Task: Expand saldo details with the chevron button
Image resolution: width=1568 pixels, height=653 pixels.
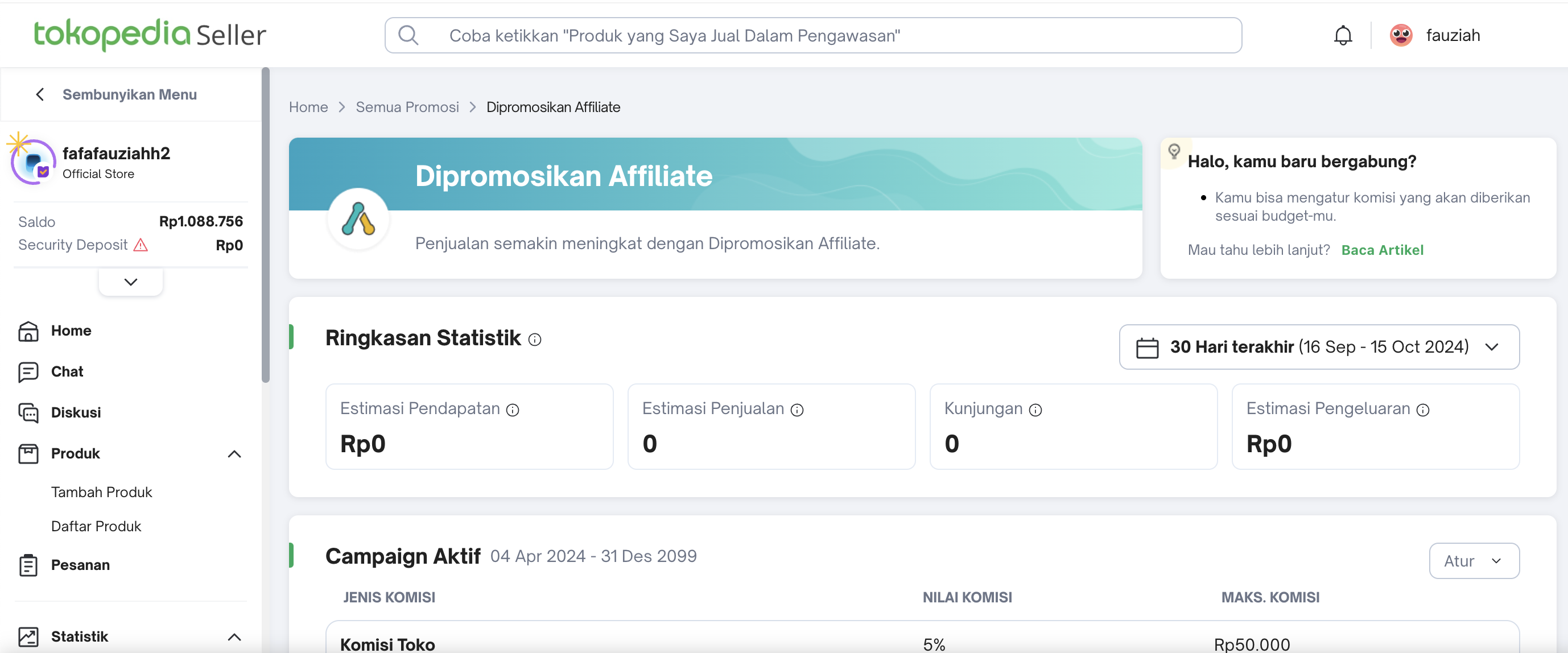Action: (x=130, y=282)
